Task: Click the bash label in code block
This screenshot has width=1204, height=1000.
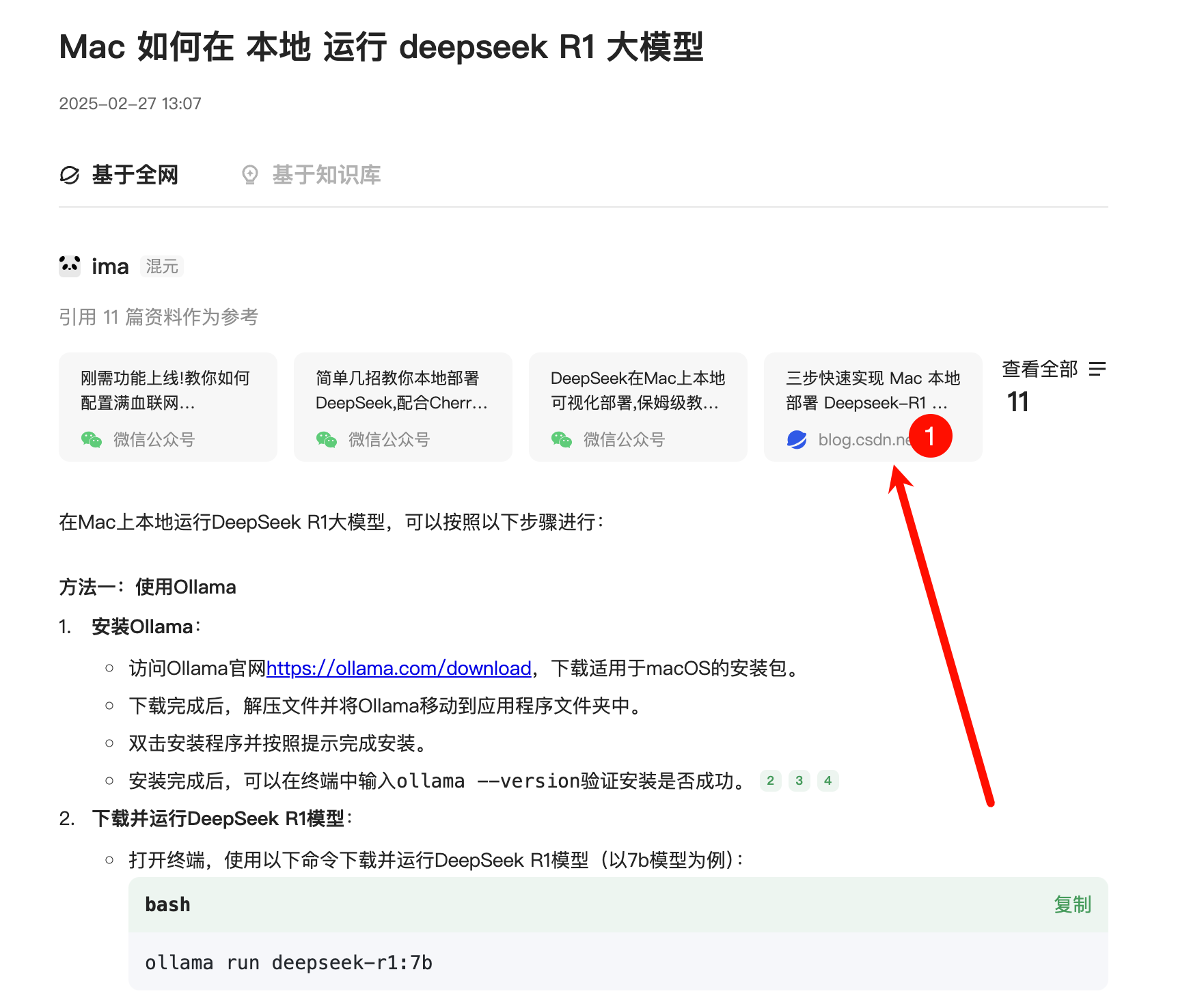Action: (x=168, y=904)
